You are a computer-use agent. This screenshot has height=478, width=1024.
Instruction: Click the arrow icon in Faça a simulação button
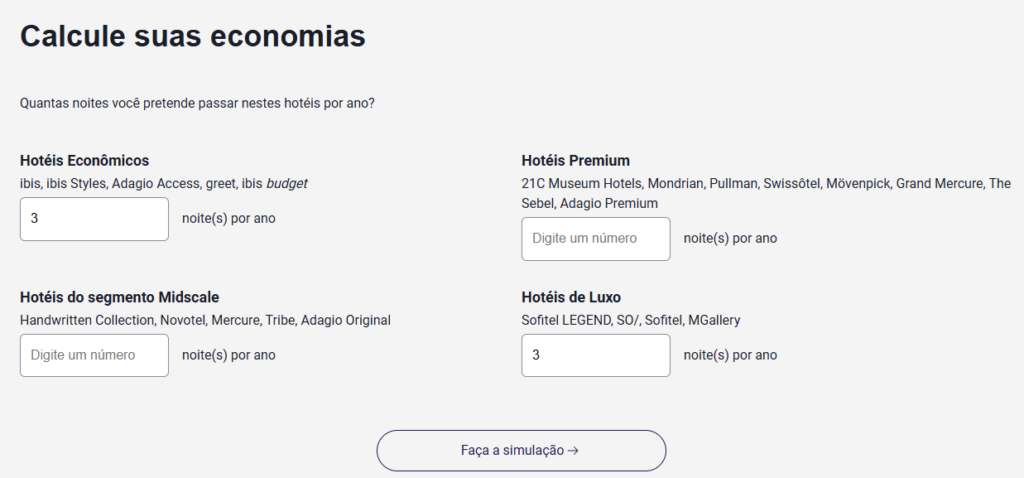click(x=573, y=451)
